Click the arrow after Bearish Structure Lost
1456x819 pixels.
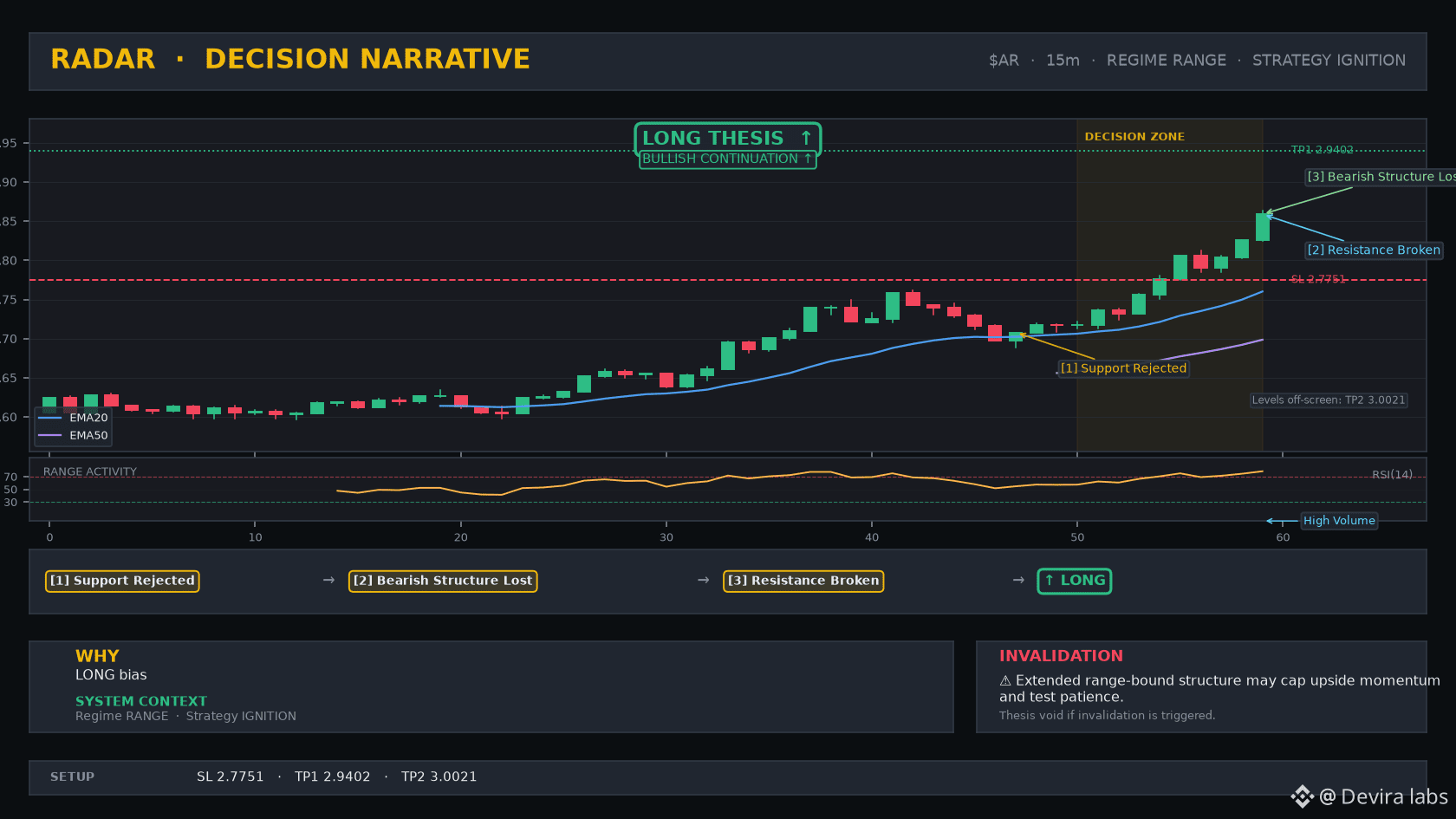(x=704, y=580)
